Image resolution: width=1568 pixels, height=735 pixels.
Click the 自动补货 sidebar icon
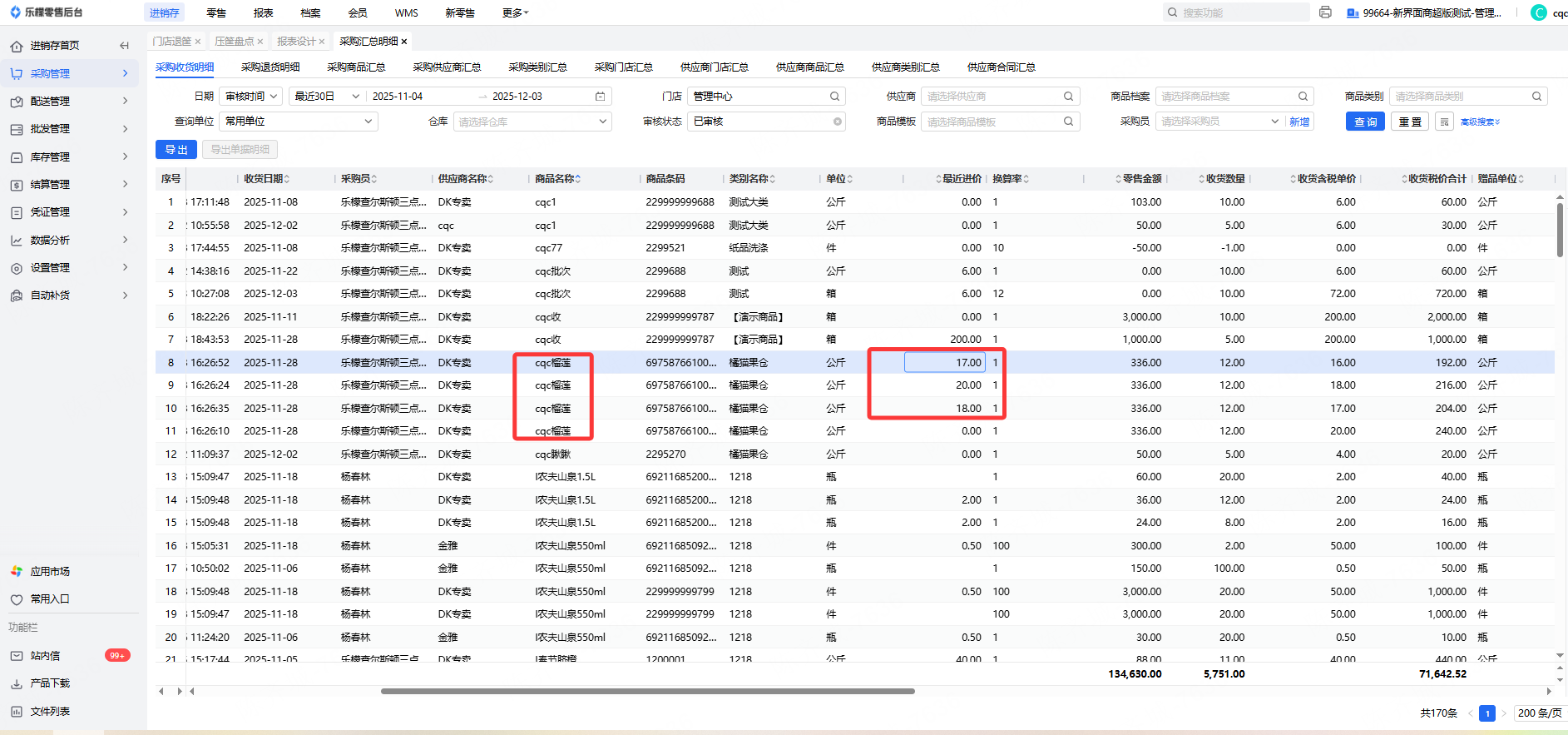pyautogui.click(x=17, y=295)
